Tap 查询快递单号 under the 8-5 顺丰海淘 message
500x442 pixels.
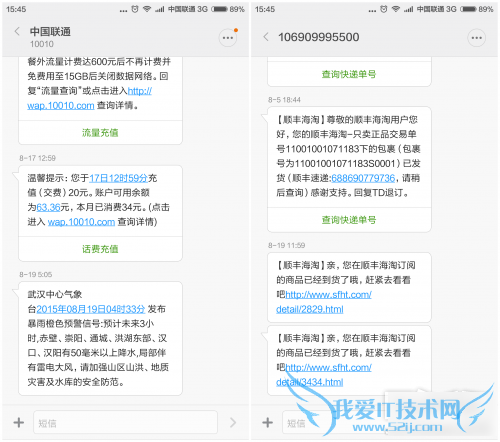[349, 220]
